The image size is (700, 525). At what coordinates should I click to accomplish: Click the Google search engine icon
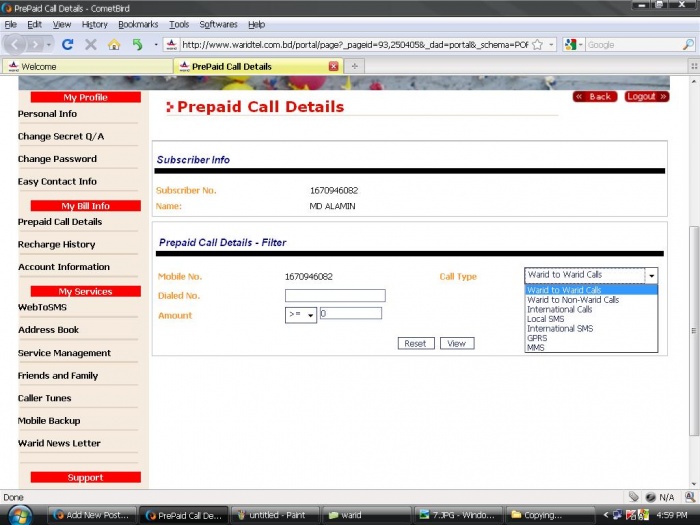(570, 45)
